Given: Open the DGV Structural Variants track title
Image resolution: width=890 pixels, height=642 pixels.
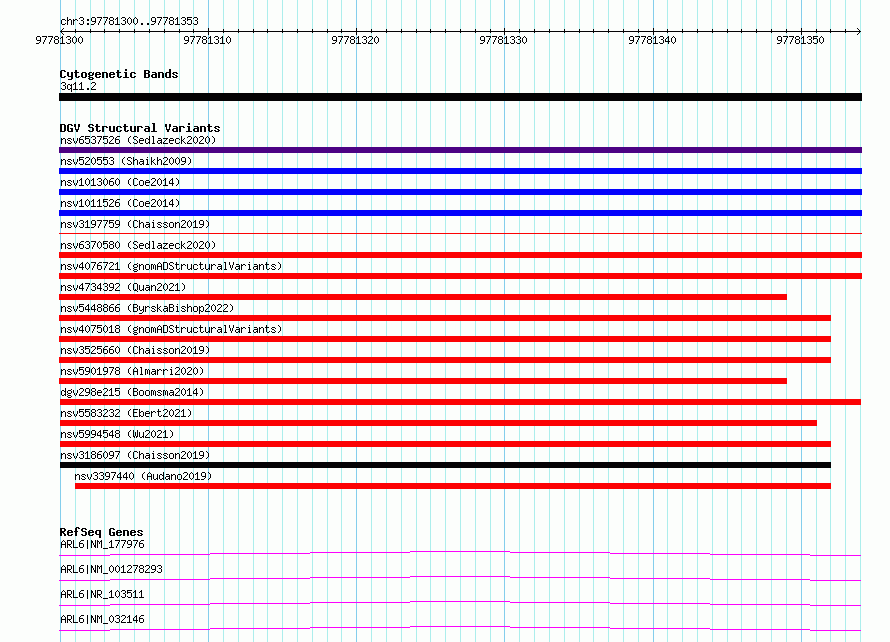Looking at the screenshot, I should point(140,128).
